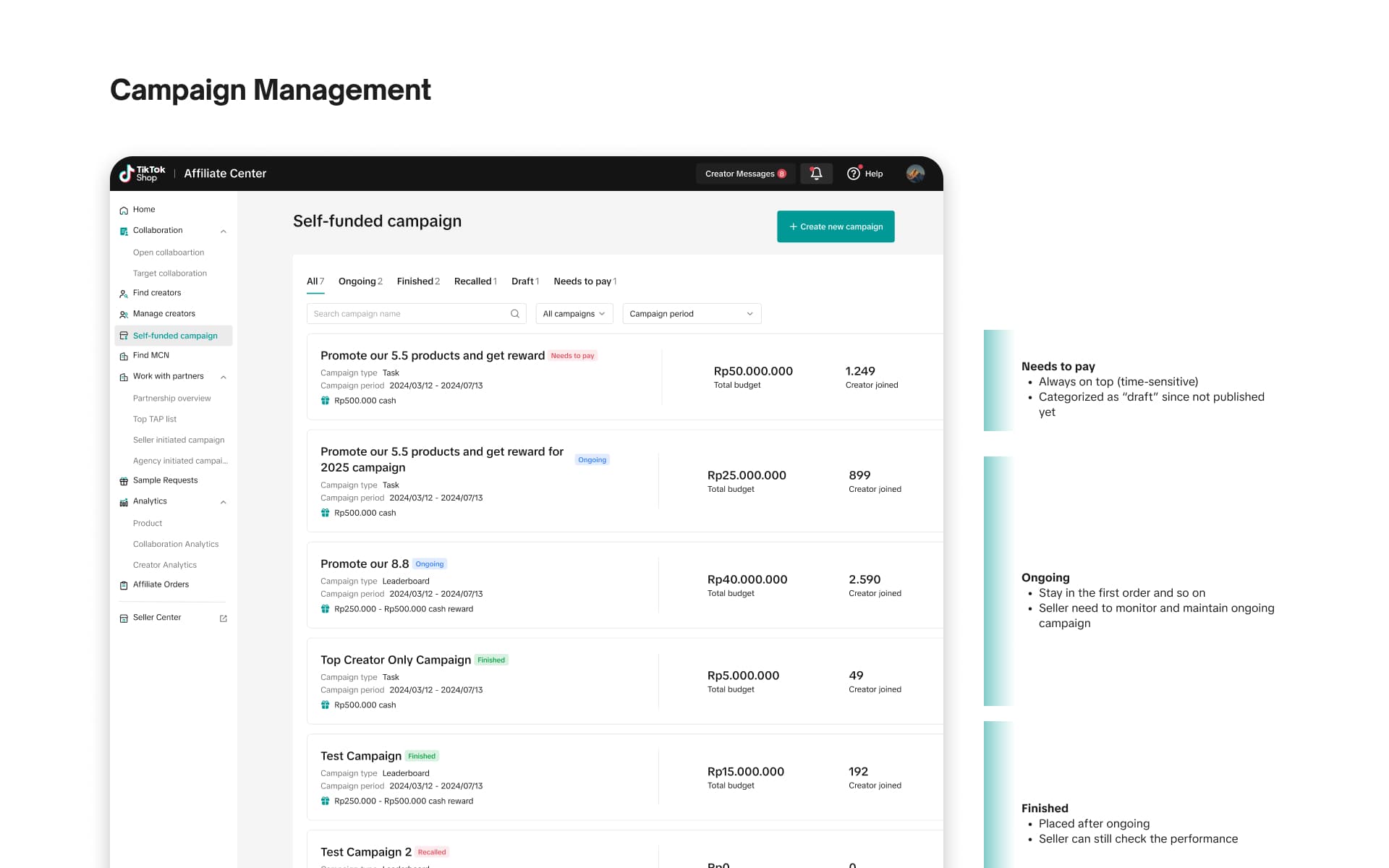This screenshot has height=868, width=1389.
Task: Open Collaboration Analytics item
Action: tap(176, 544)
